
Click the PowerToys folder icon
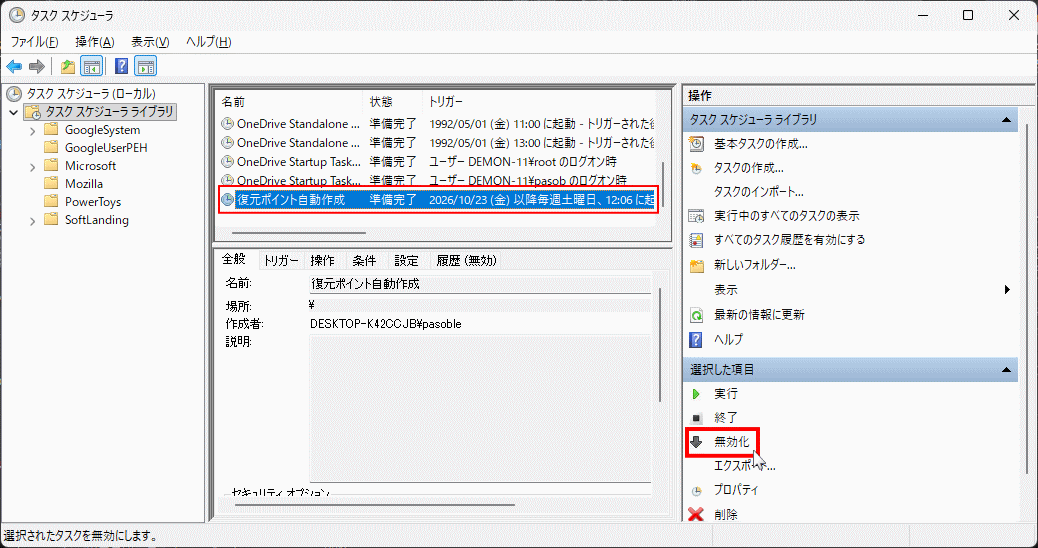52,201
